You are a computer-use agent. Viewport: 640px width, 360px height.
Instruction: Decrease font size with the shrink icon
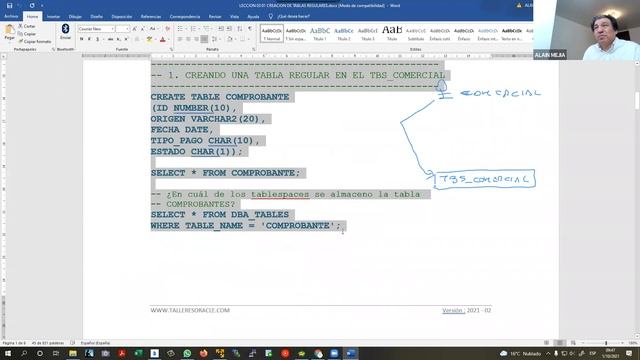point(142,29)
